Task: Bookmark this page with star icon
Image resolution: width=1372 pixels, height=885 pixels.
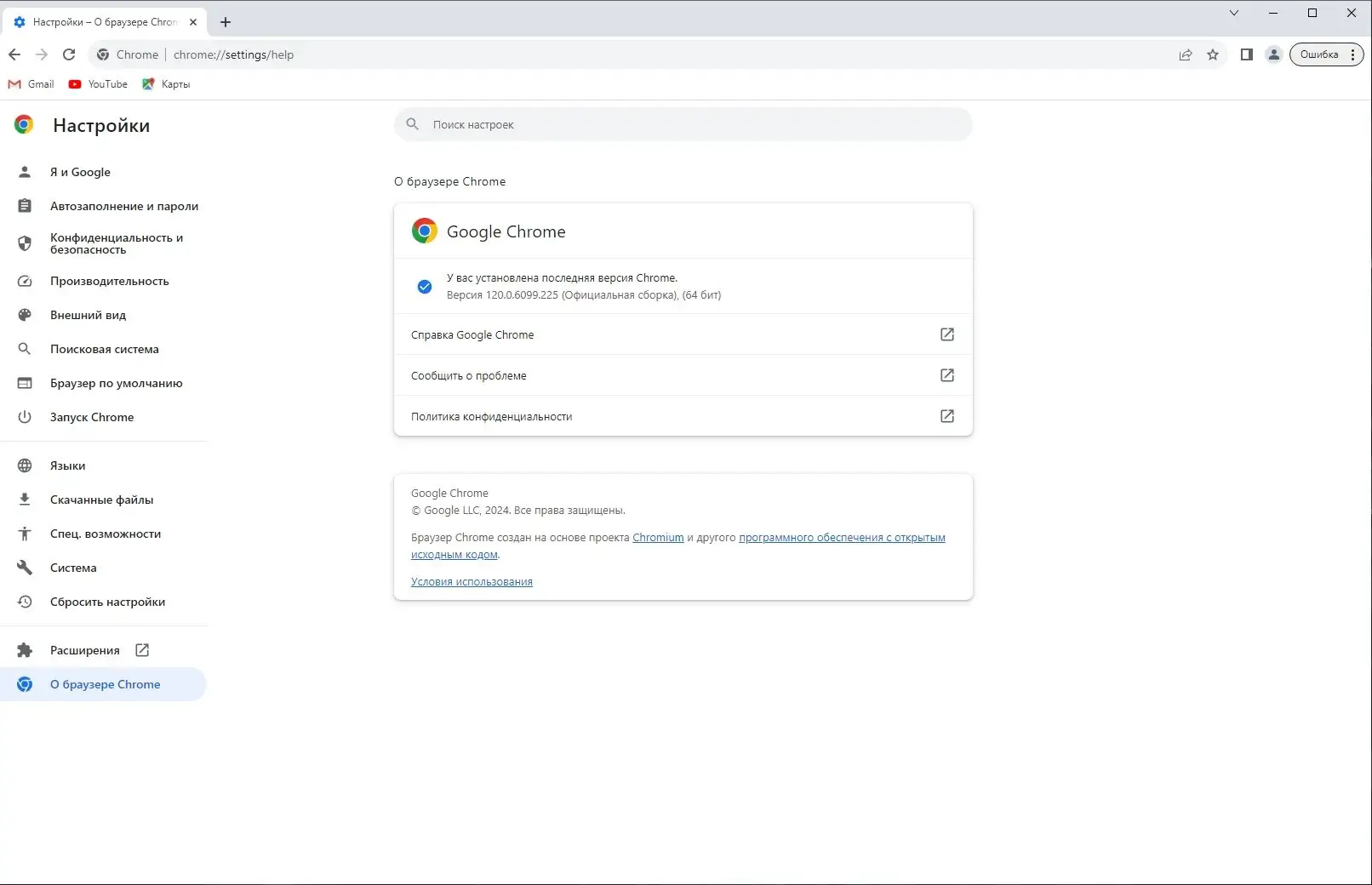Action: click(1213, 54)
